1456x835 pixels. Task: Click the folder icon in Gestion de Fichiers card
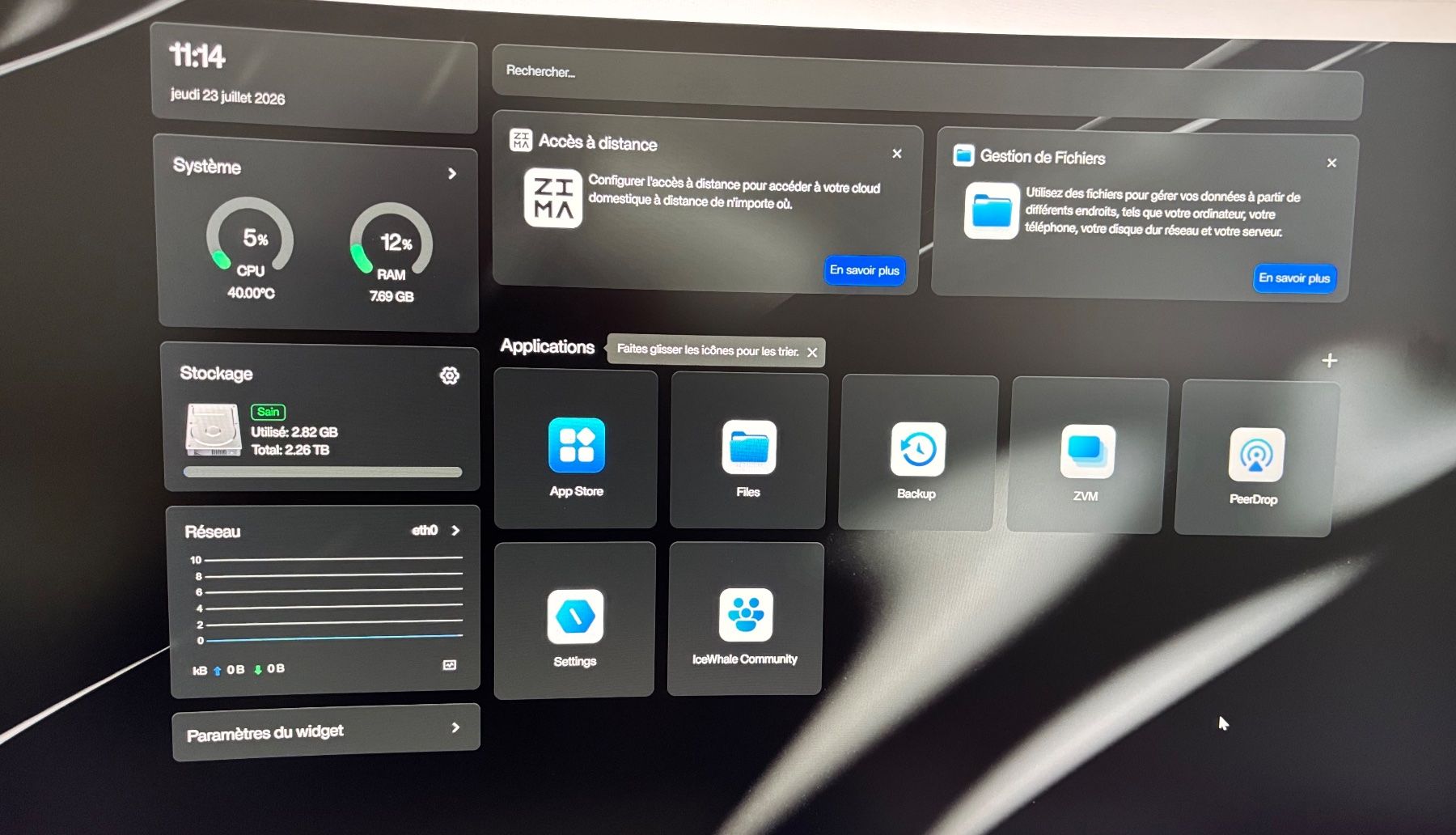point(992,210)
